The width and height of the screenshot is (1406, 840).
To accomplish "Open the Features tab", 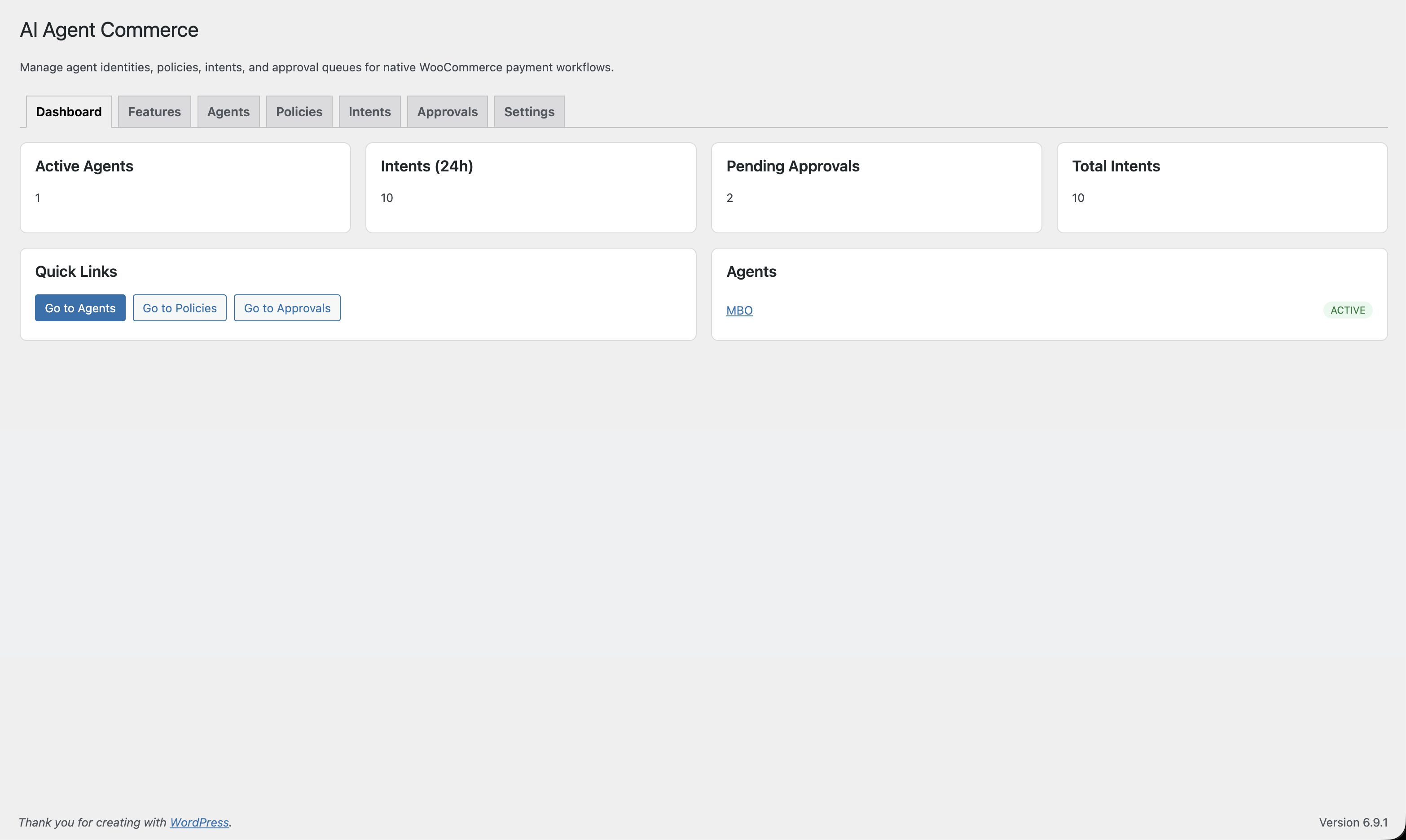I will tap(154, 112).
